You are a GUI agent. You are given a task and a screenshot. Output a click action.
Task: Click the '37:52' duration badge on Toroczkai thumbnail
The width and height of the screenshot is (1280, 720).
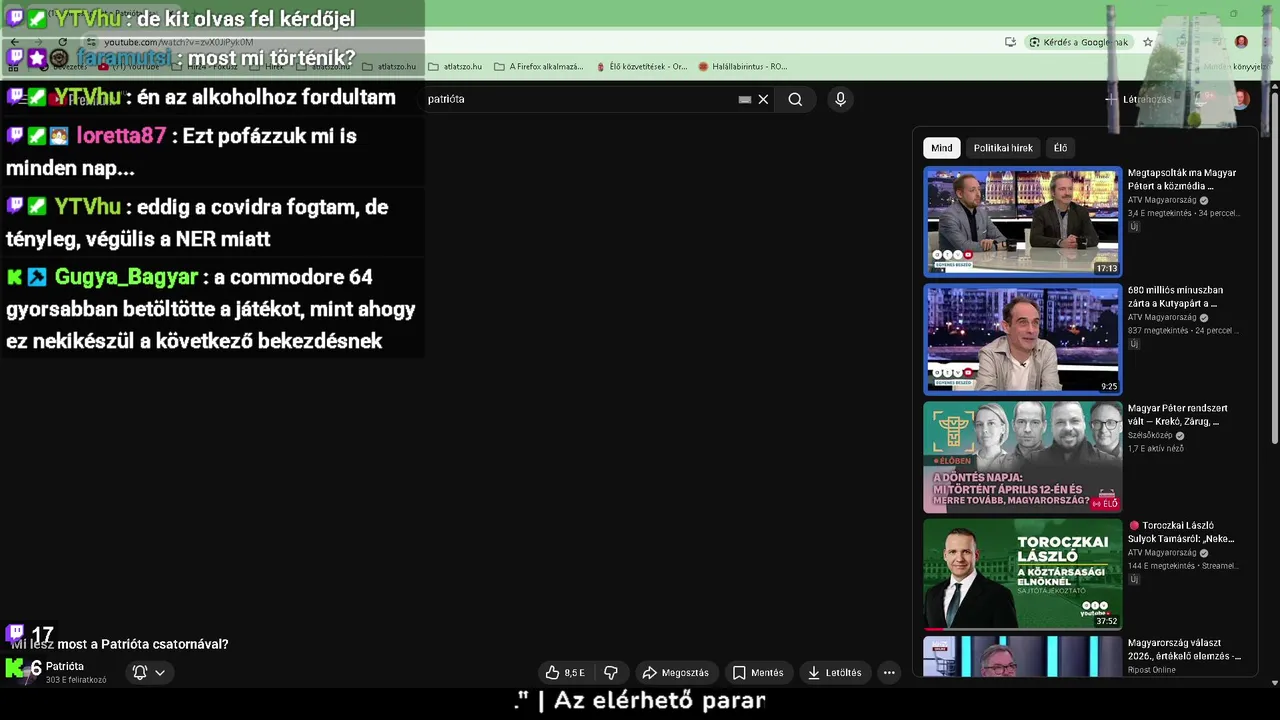[x=1106, y=621]
